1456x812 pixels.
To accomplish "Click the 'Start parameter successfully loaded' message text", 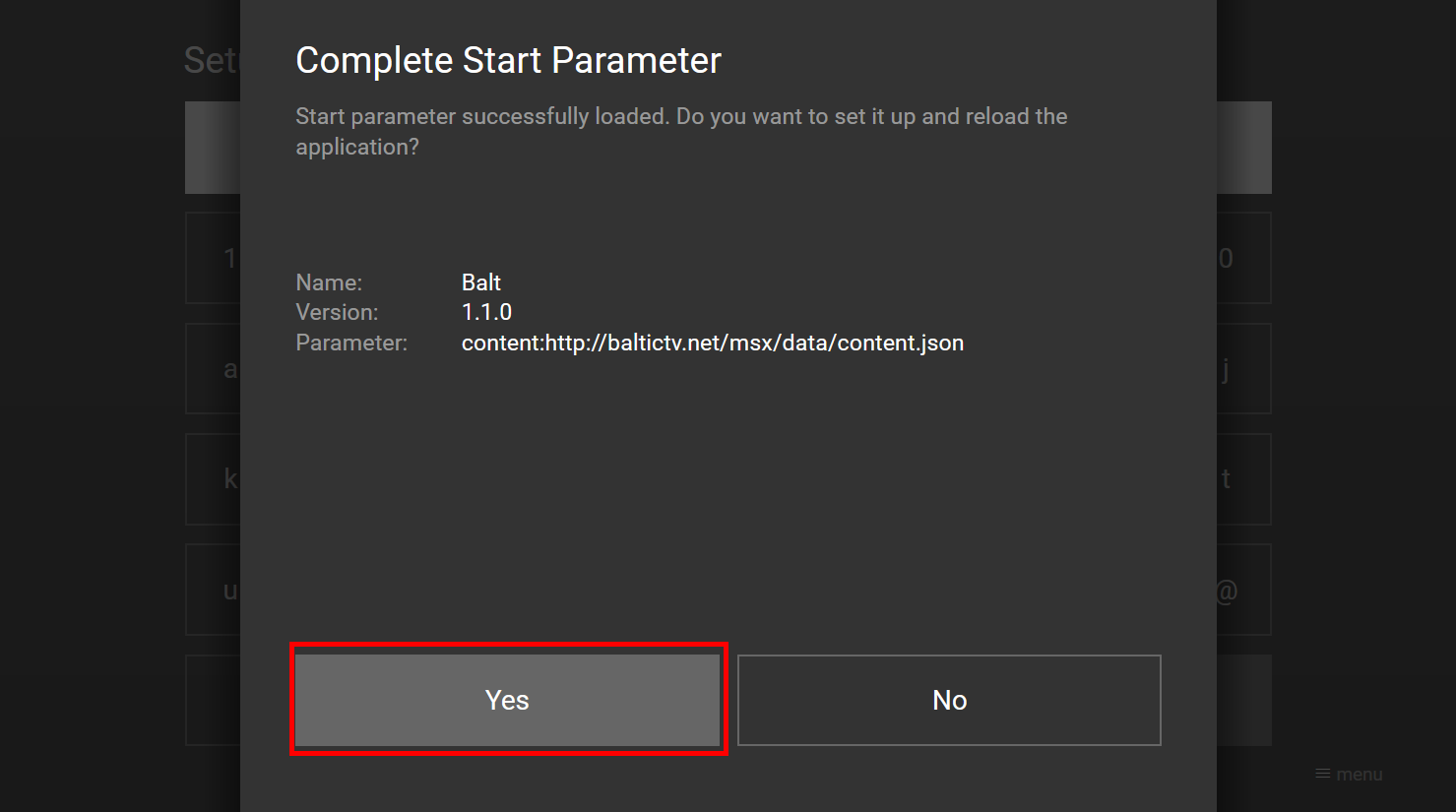I will coord(681,131).
